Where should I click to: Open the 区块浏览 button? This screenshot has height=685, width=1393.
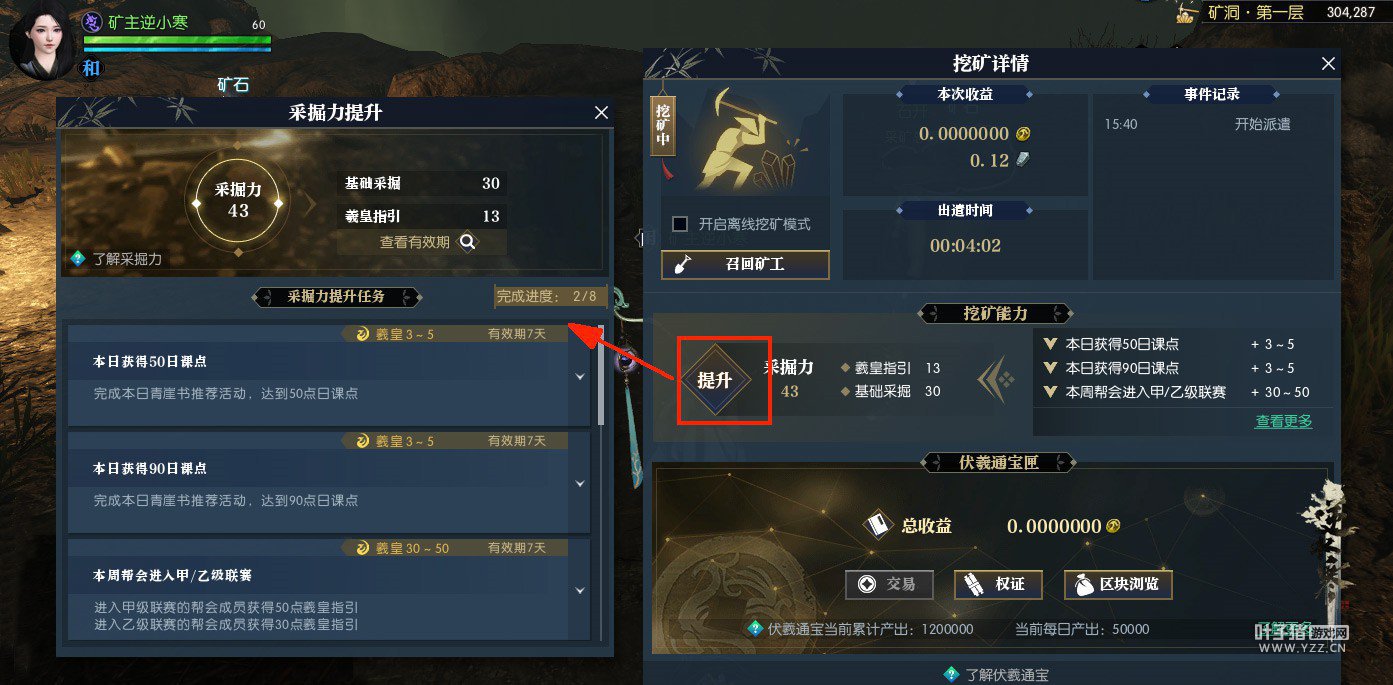point(1118,584)
